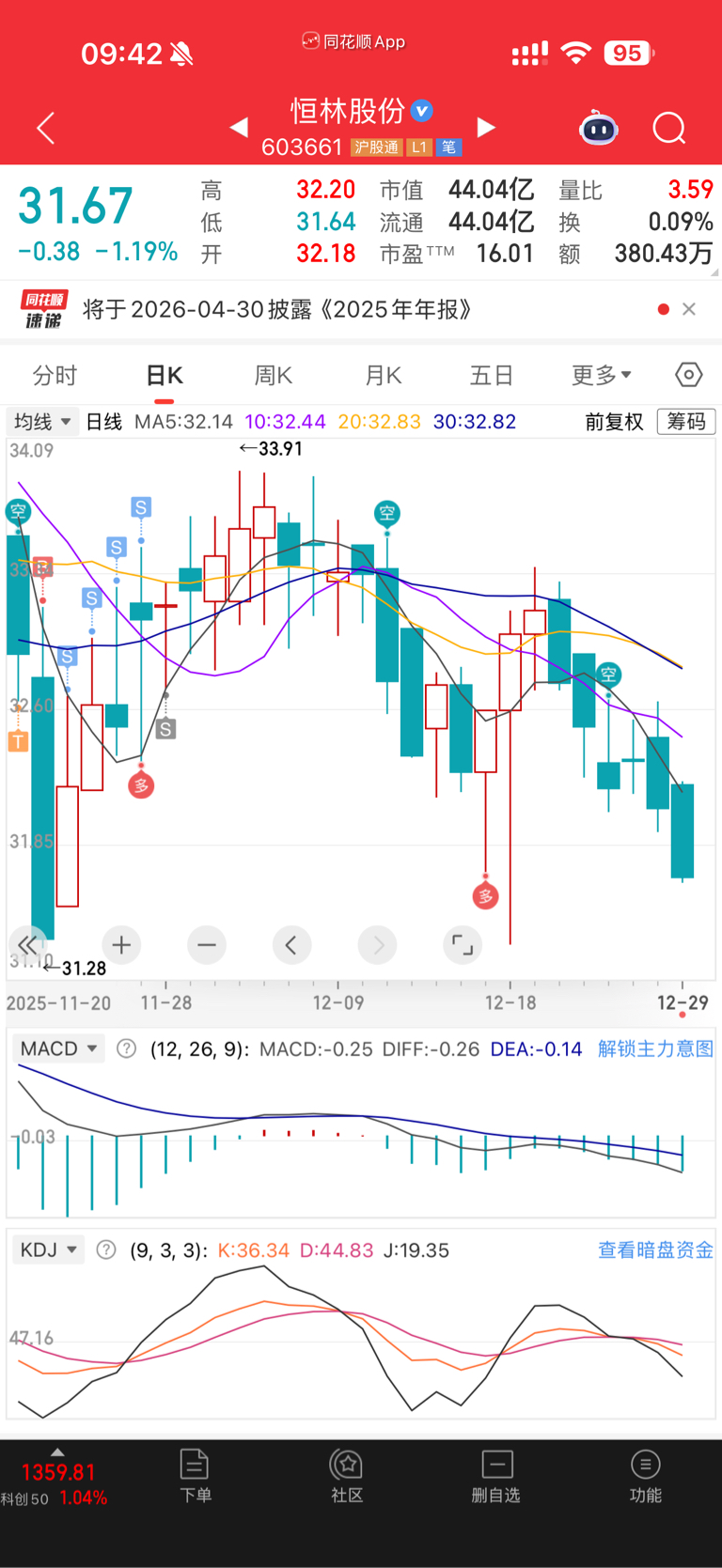Switch to 周K tab

pyautogui.click(x=274, y=375)
